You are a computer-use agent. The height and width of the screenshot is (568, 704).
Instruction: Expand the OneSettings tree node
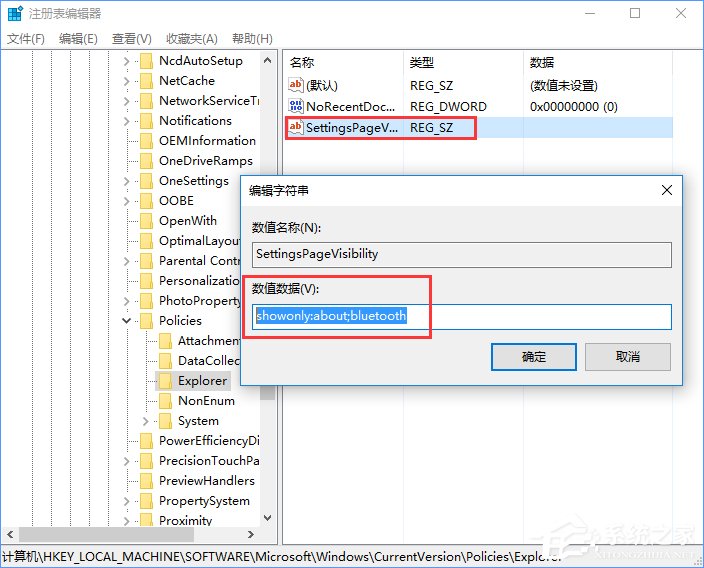tap(127, 181)
